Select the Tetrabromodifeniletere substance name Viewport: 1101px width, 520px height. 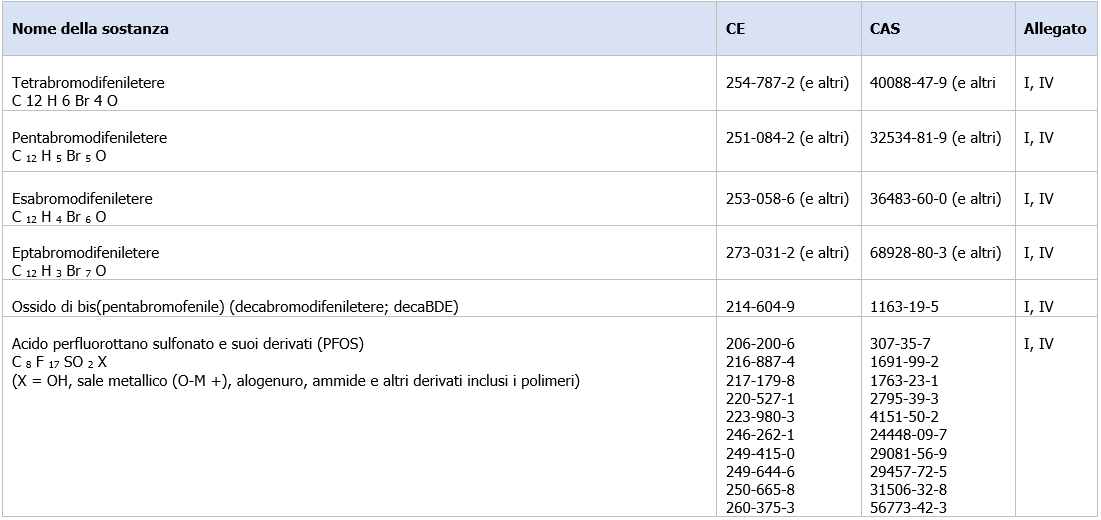pos(88,83)
